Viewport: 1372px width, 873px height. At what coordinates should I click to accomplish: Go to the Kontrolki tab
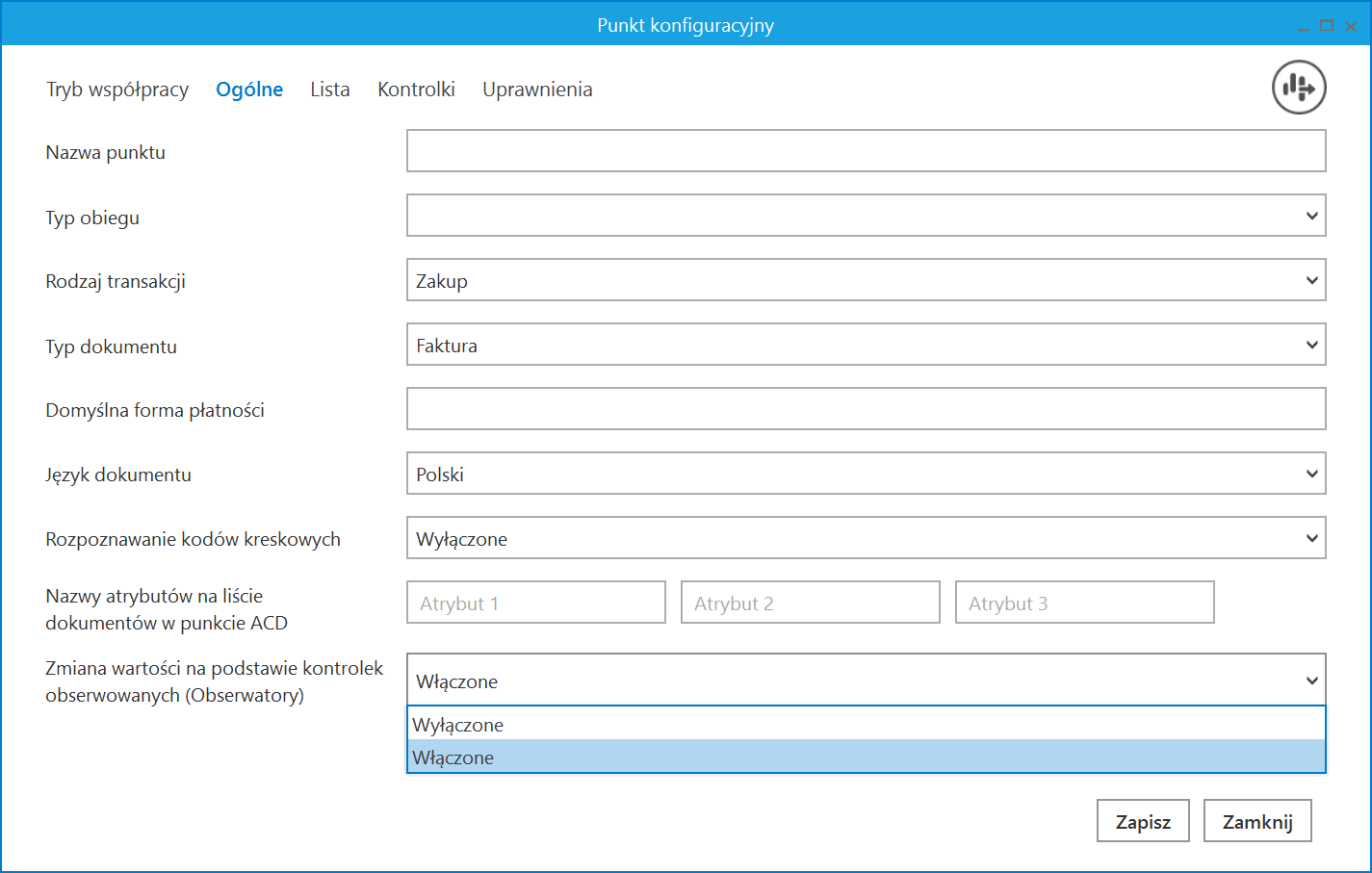(x=416, y=90)
